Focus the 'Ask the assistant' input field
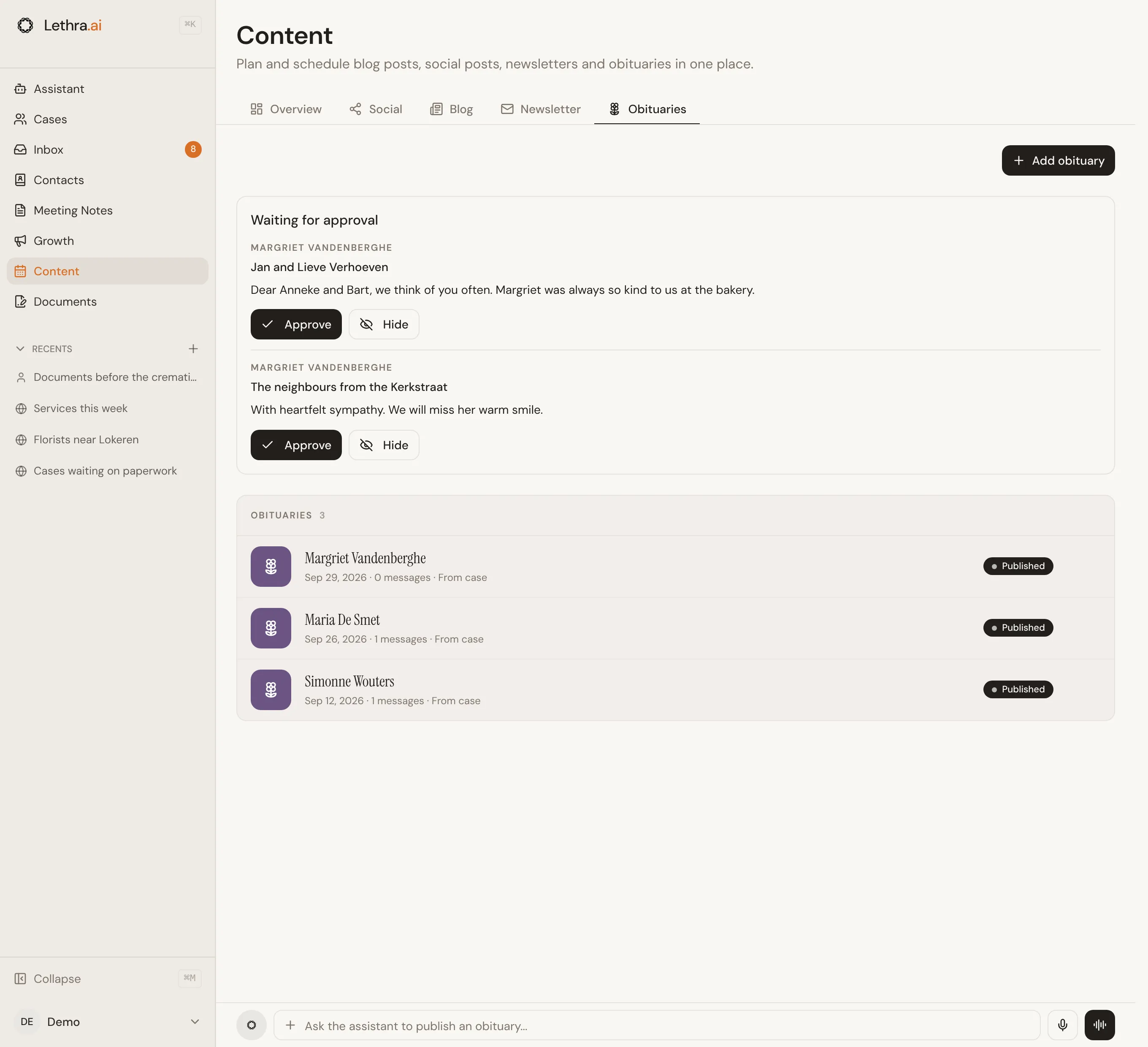The image size is (1148, 1047). click(x=657, y=1025)
